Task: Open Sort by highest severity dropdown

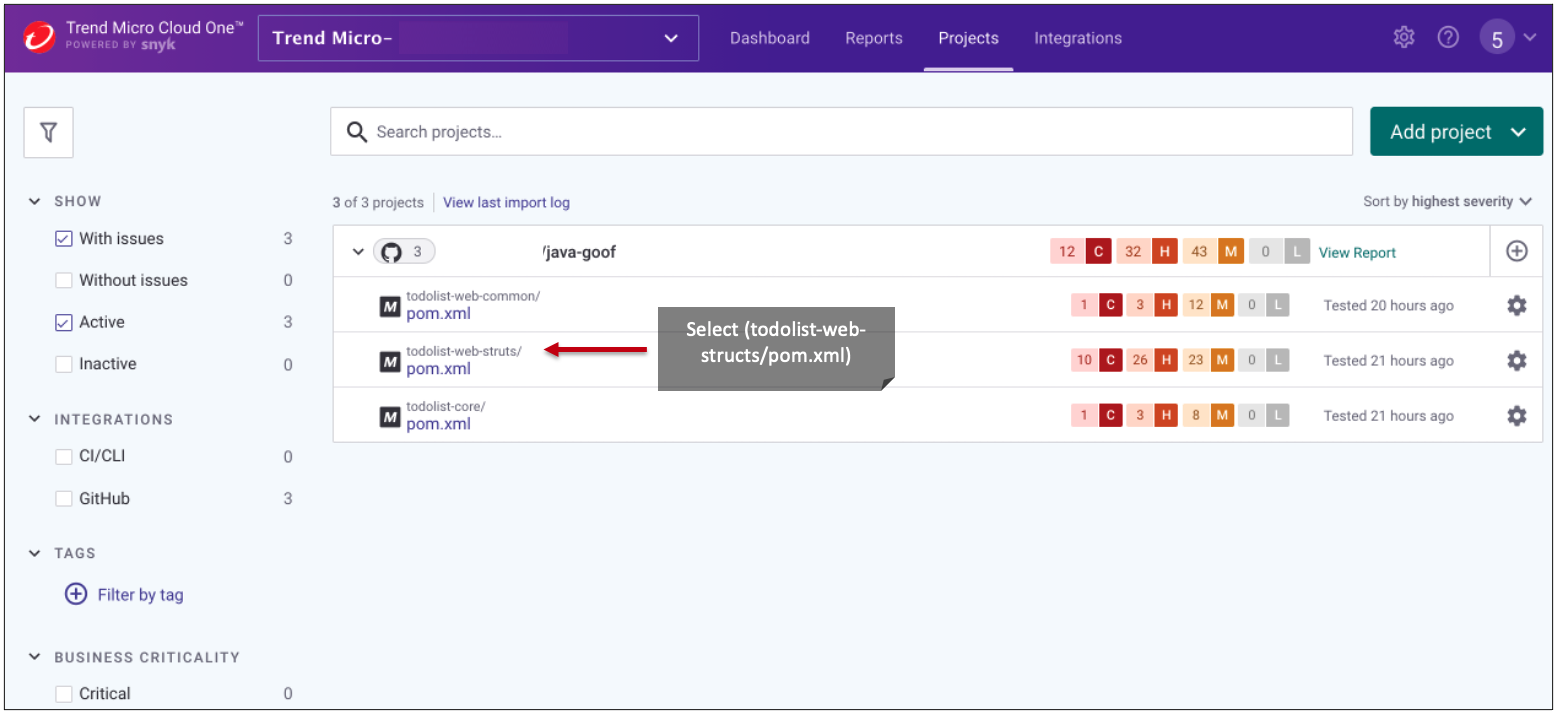Action: [x=1447, y=202]
